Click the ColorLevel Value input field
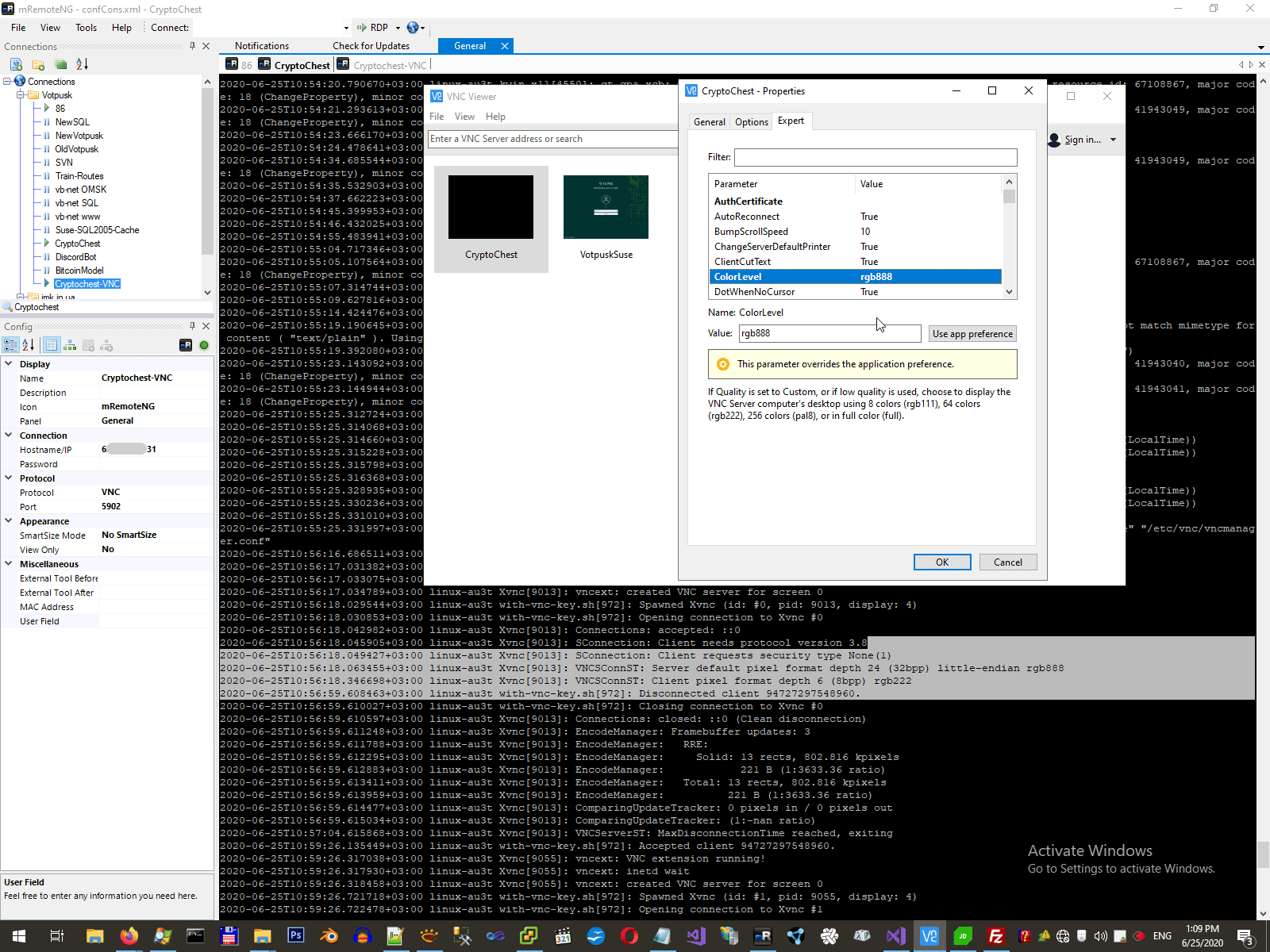This screenshot has height=952, width=1270. pyautogui.click(x=829, y=333)
